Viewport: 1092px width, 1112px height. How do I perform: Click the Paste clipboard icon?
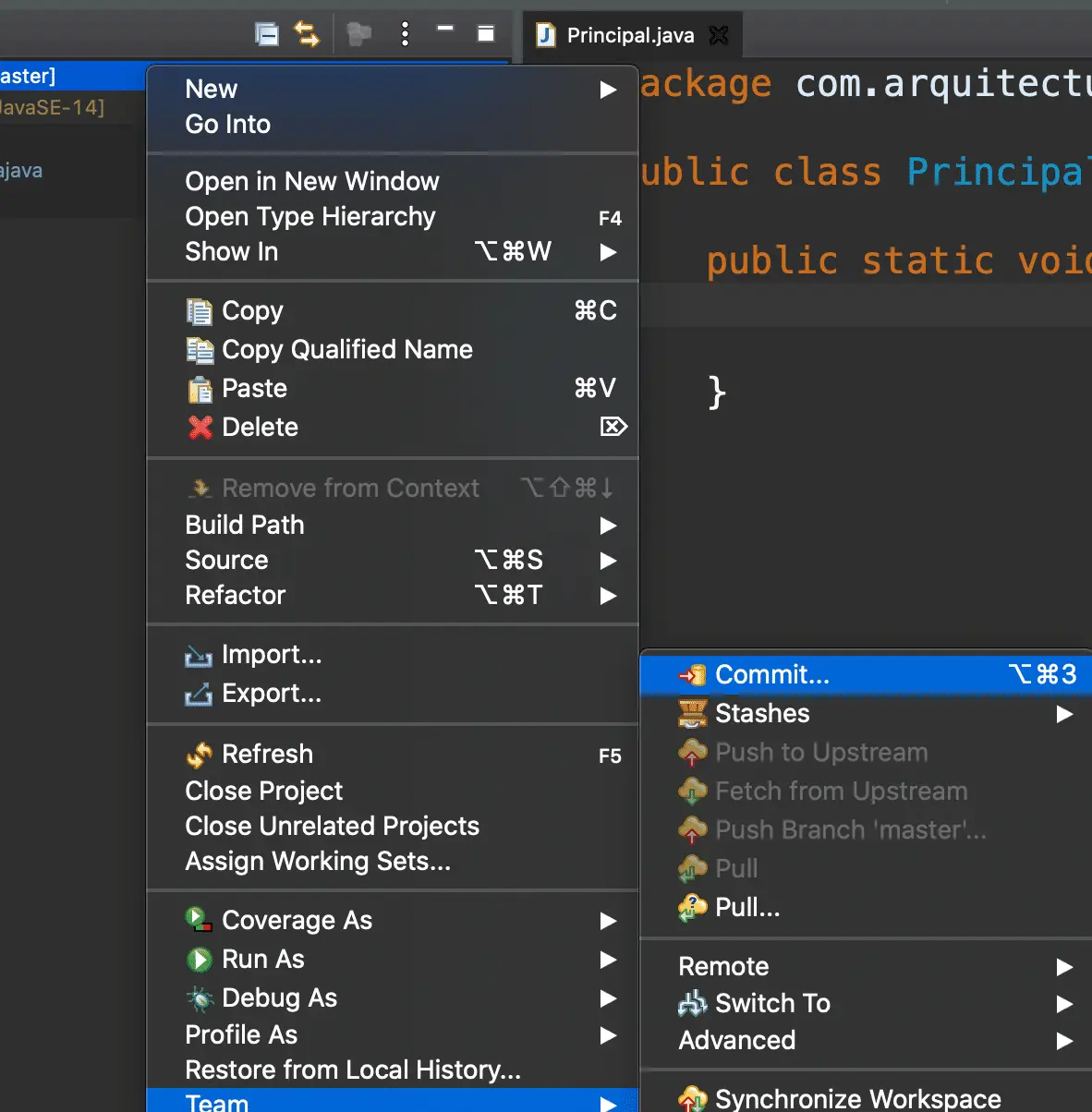[x=200, y=390]
